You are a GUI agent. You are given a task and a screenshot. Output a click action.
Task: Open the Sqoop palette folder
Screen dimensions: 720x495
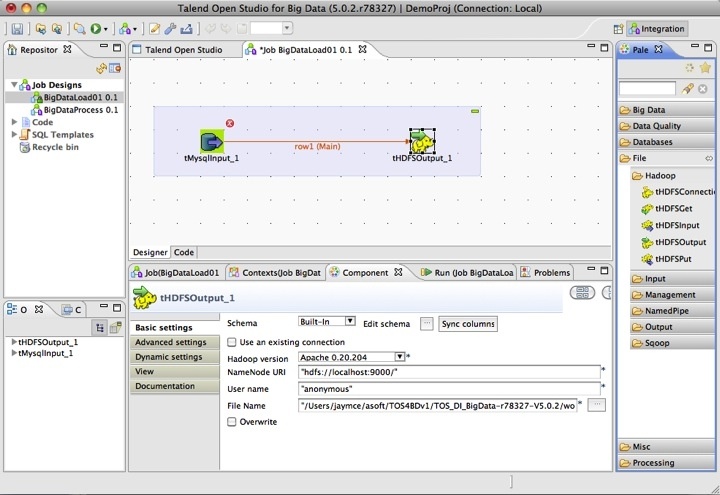pos(672,343)
